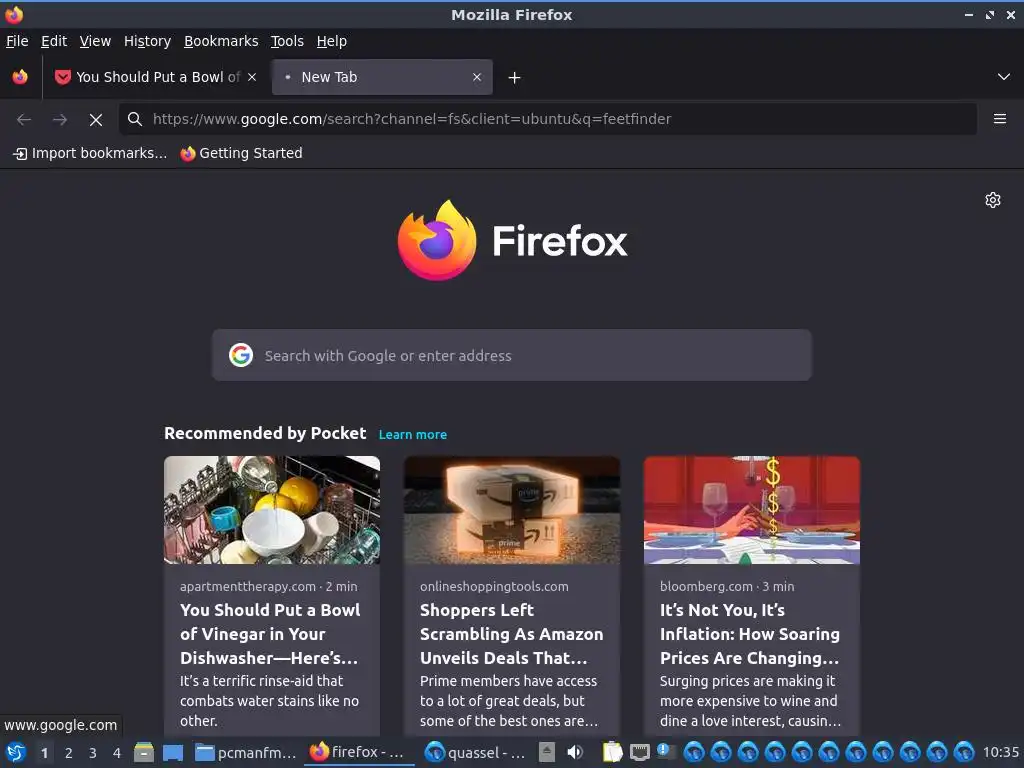This screenshot has width=1024, height=768.
Task: Close the 'You Should Put a Bowl' tab
Action: pyautogui.click(x=252, y=77)
